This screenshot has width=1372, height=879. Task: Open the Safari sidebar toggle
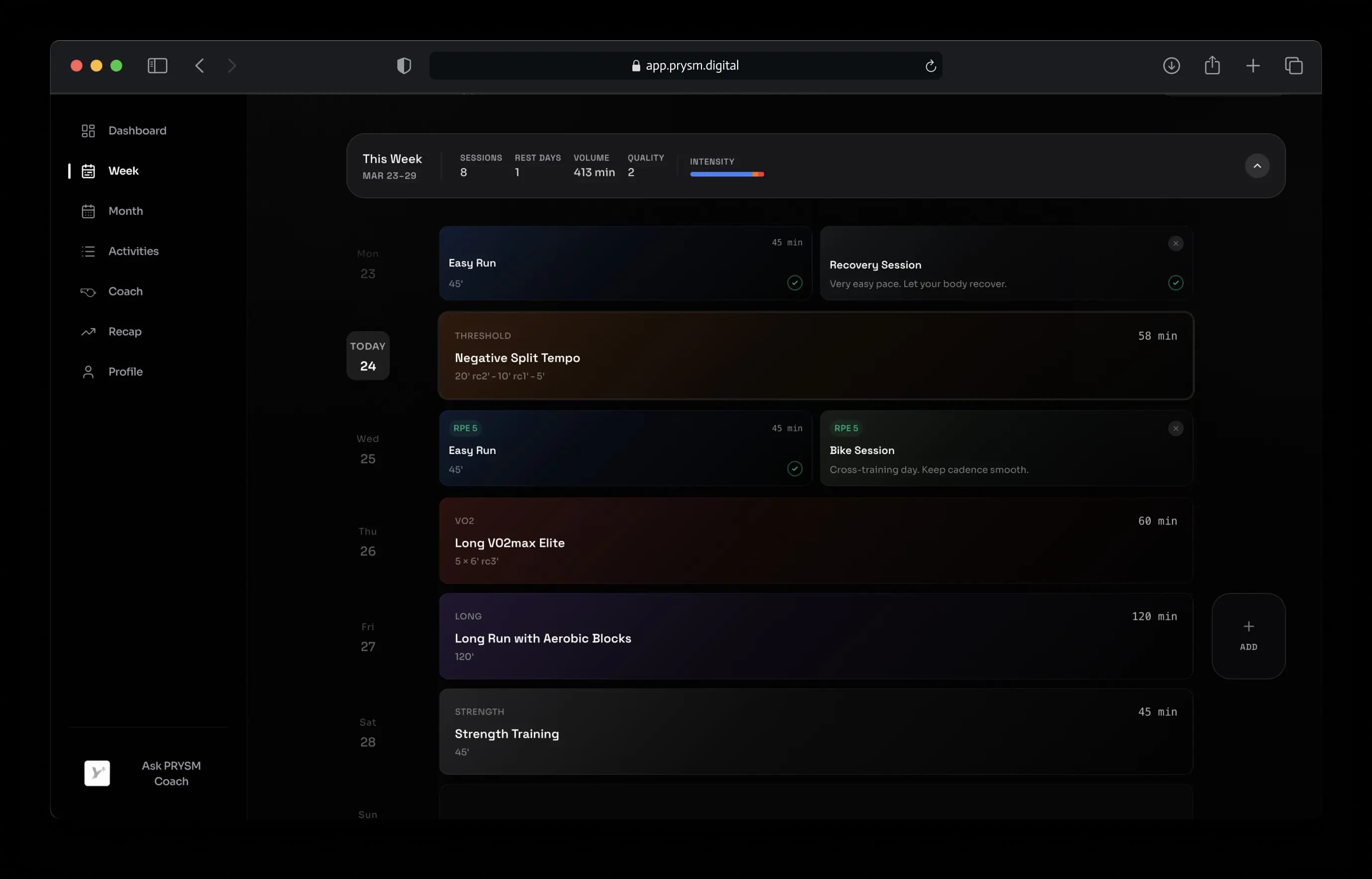pyautogui.click(x=158, y=65)
